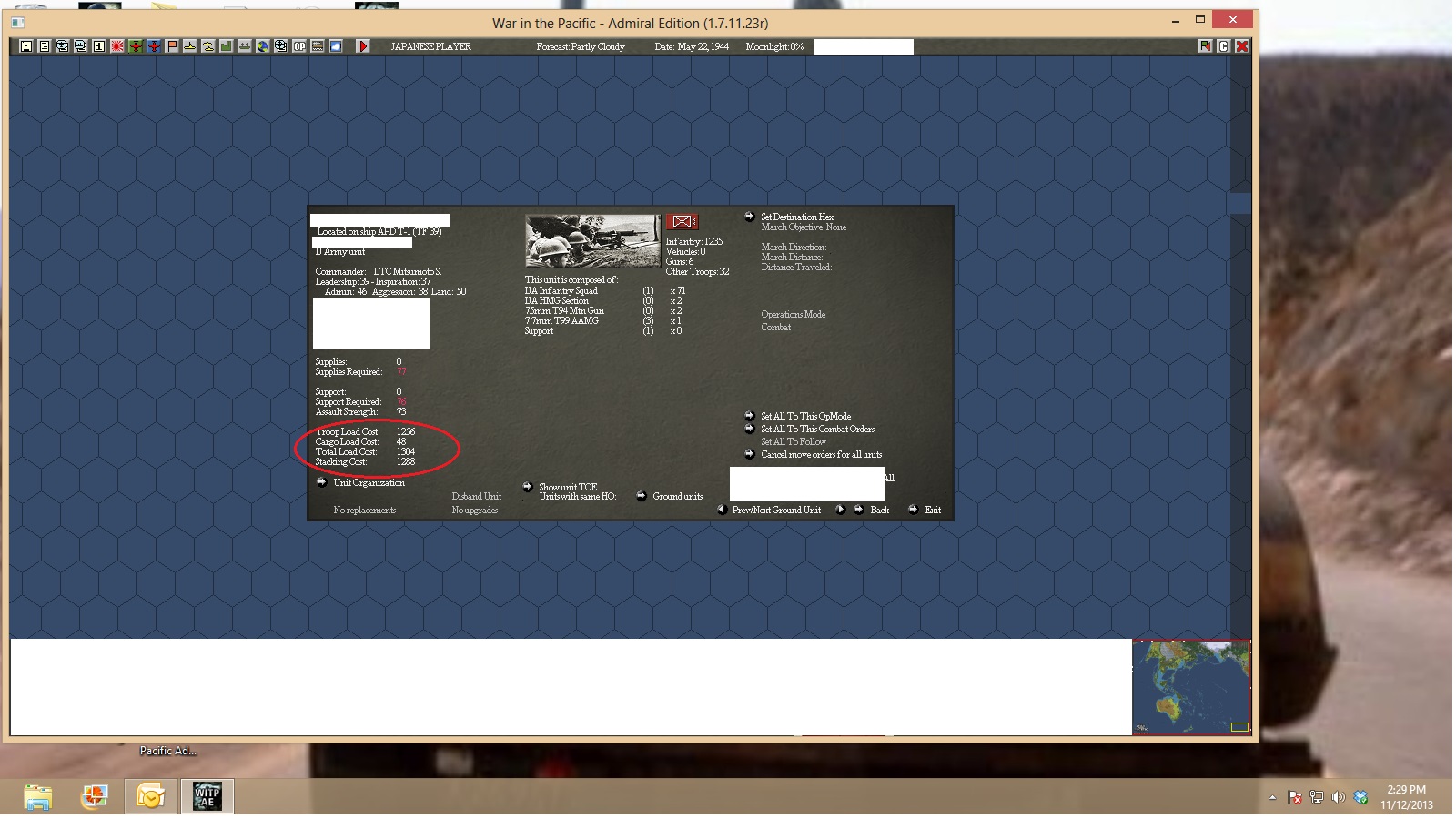Click Cancel move orders for all units
The height and width of the screenshot is (819, 1456).
pyautogui.click(x=822, y=454)
